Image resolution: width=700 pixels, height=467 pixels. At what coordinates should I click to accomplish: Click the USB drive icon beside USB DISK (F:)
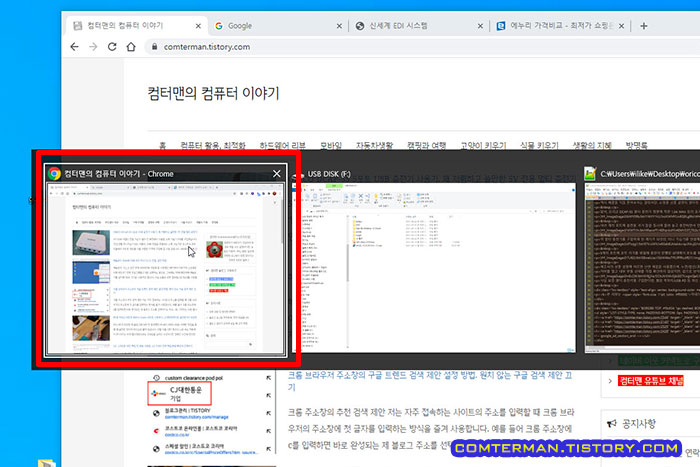[299, 175]
